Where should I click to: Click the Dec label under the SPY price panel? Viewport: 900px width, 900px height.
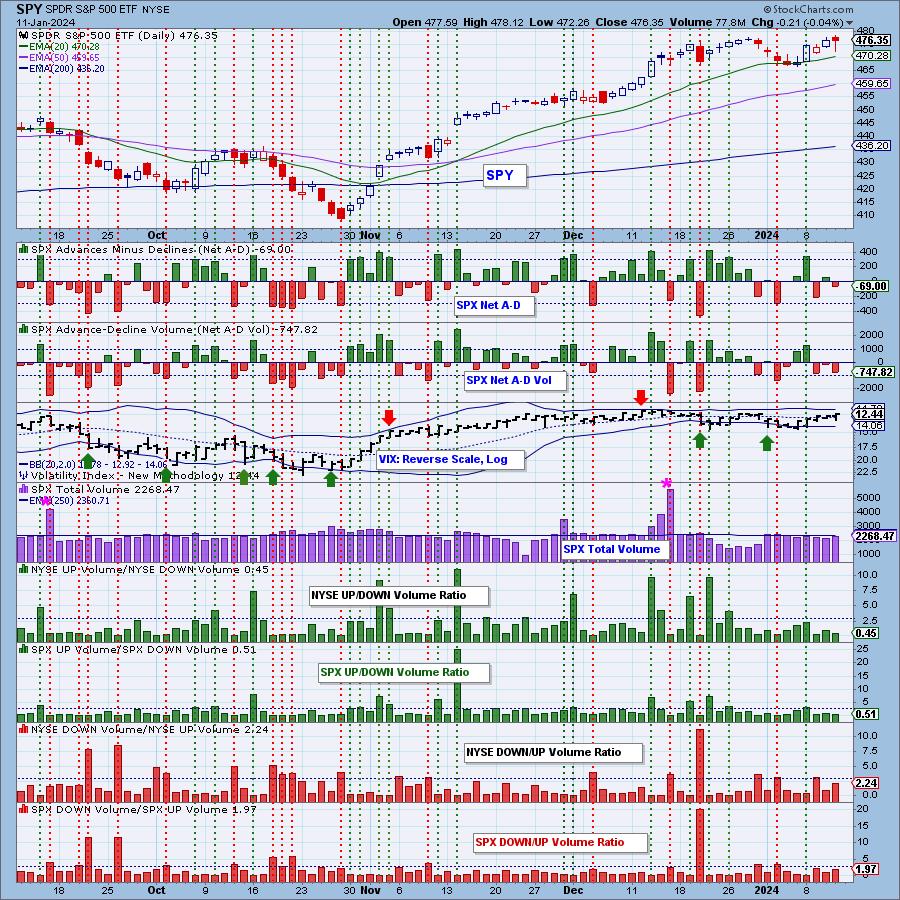(x=573, y=235)
